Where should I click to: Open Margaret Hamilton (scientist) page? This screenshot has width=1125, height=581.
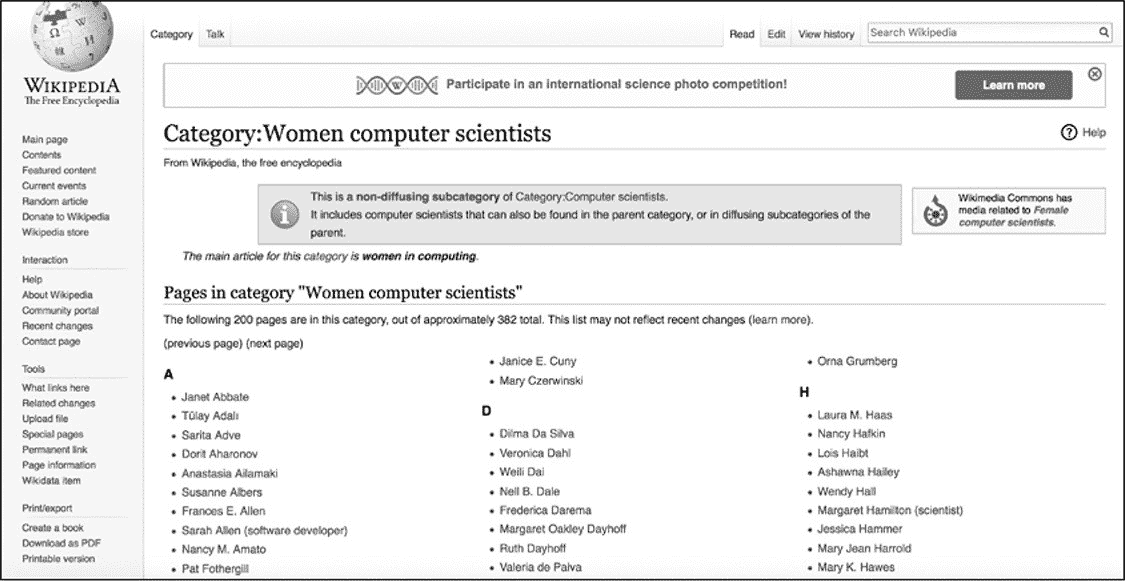(890, 510)
